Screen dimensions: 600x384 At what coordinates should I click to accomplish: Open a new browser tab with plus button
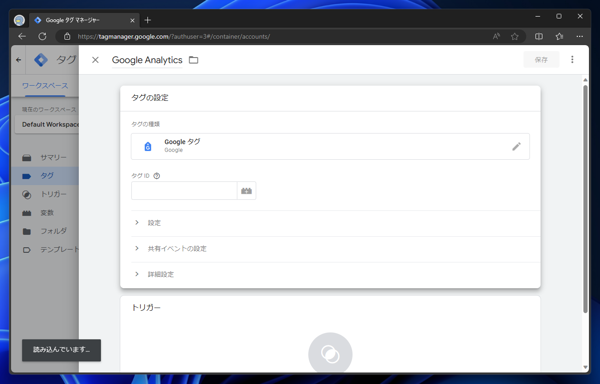point(148,20)
